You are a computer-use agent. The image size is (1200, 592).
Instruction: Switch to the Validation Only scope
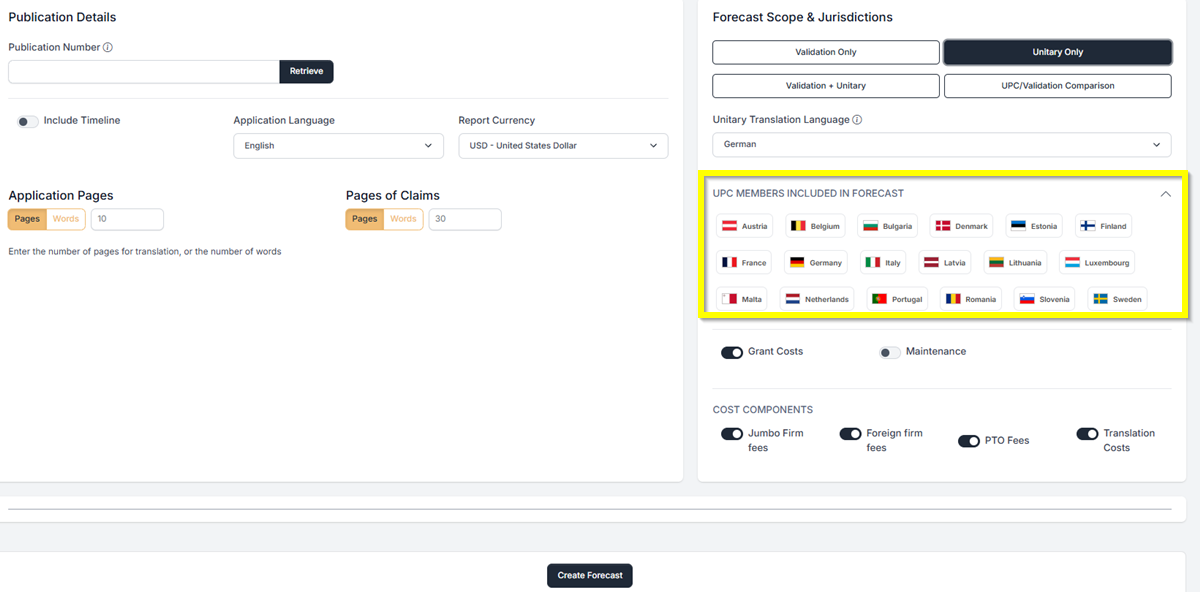pos(825,52)
